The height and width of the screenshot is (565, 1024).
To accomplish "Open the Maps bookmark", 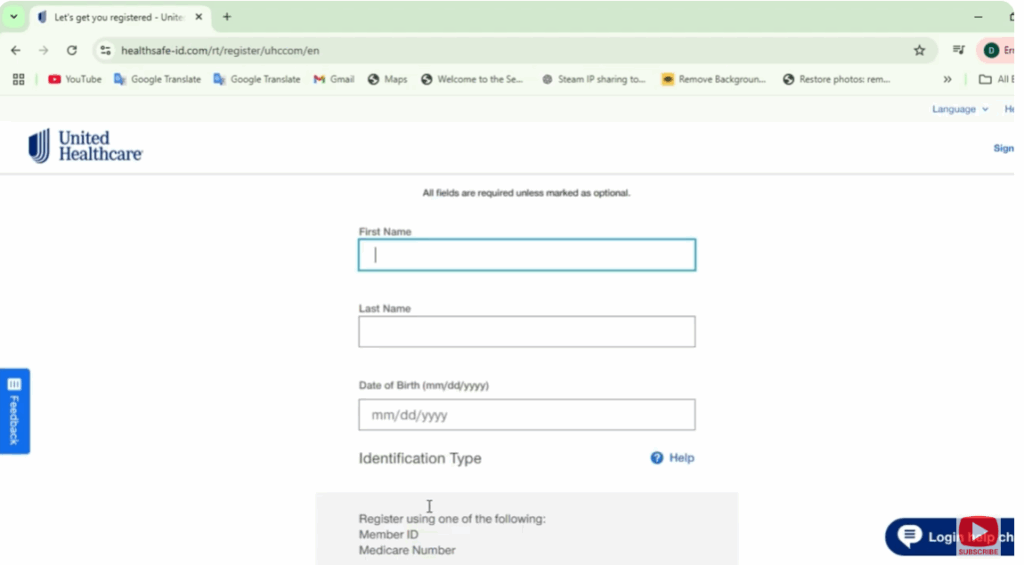I will pos(387,79).
